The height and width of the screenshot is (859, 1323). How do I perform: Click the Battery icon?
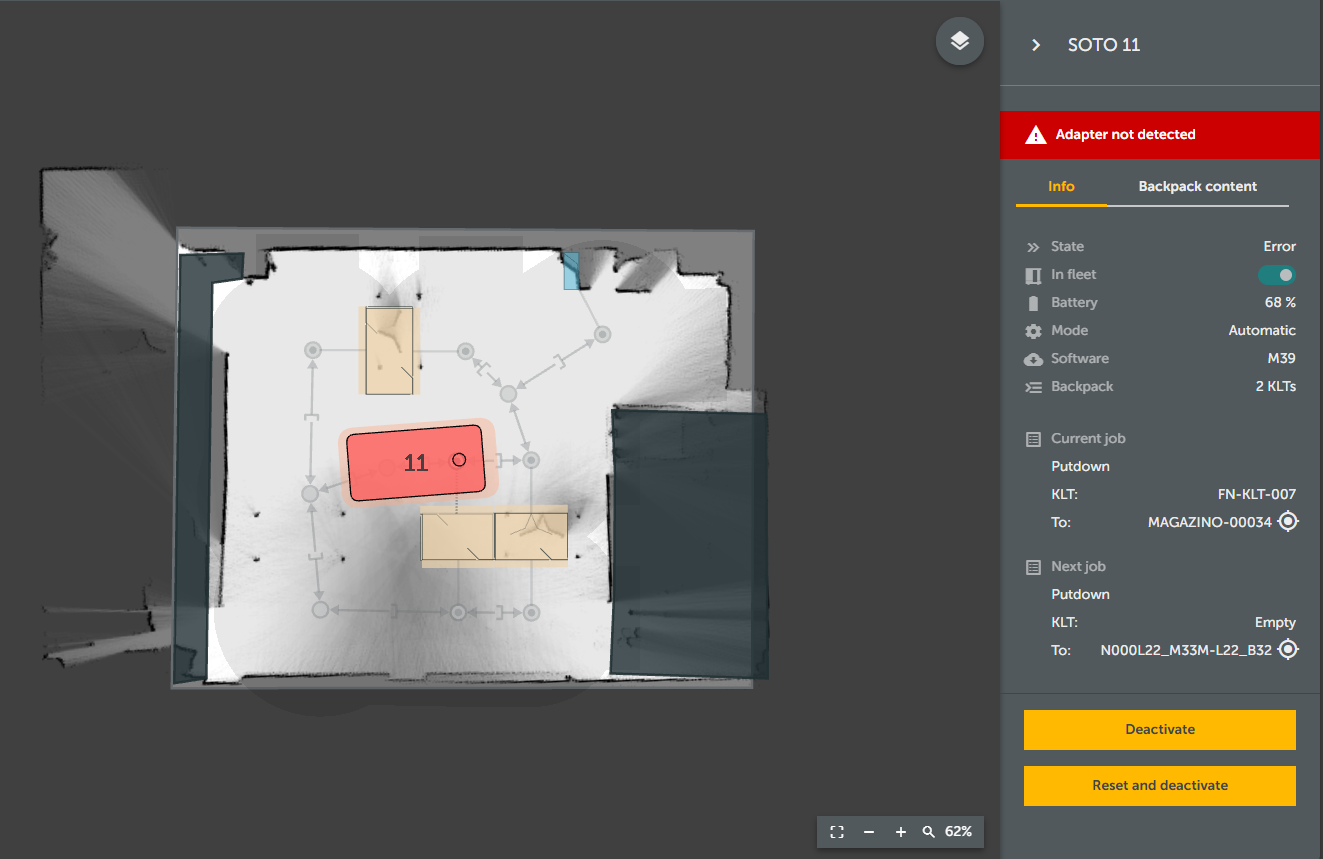pos(1034,303)
